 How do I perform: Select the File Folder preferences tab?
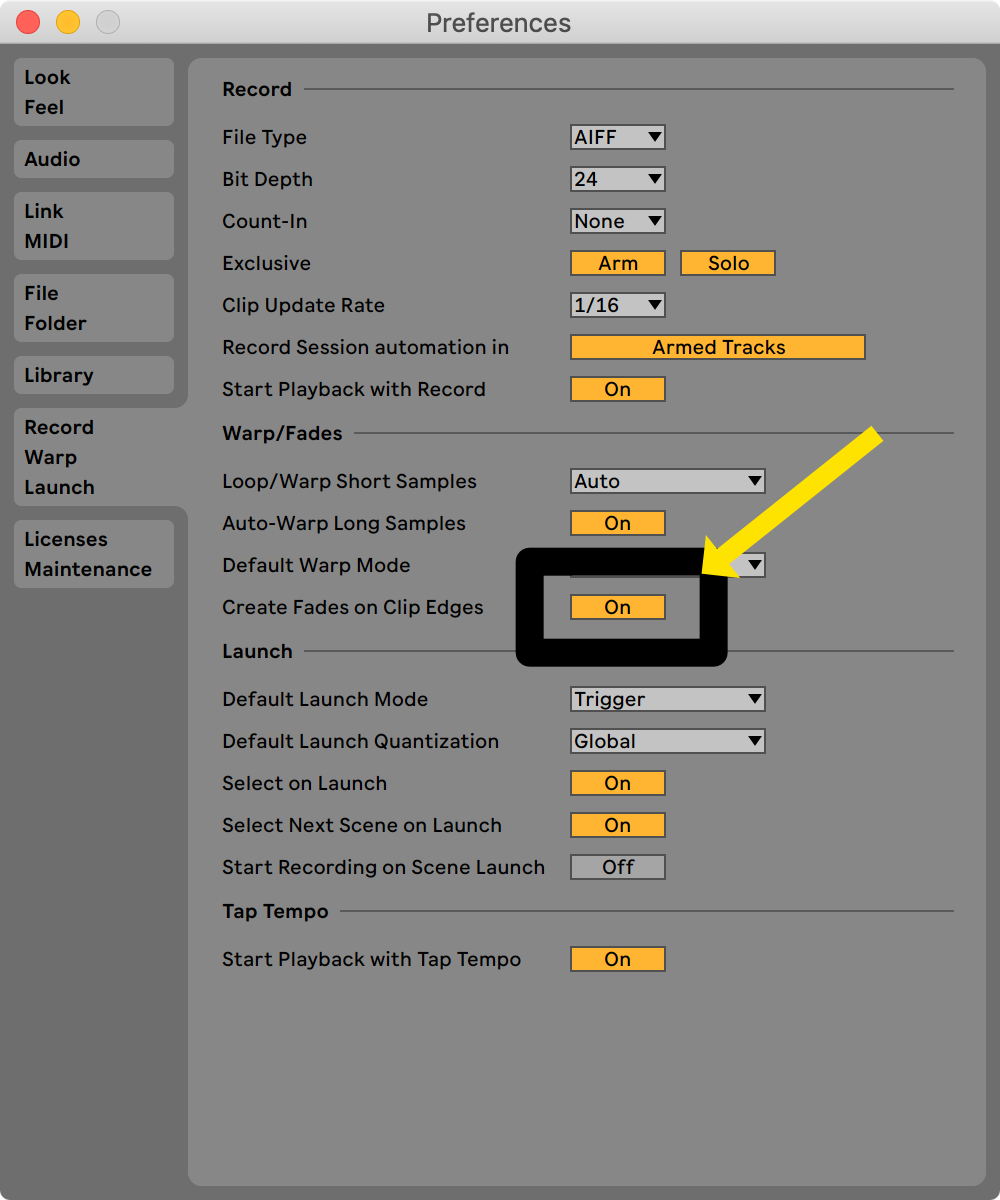pos(93,308)
